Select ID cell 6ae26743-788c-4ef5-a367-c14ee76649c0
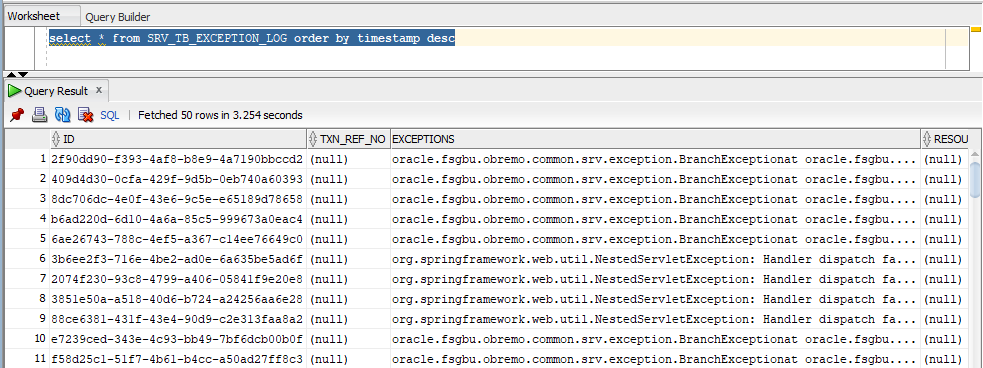This screenshot has height=368, width=983. click(178, 239)
